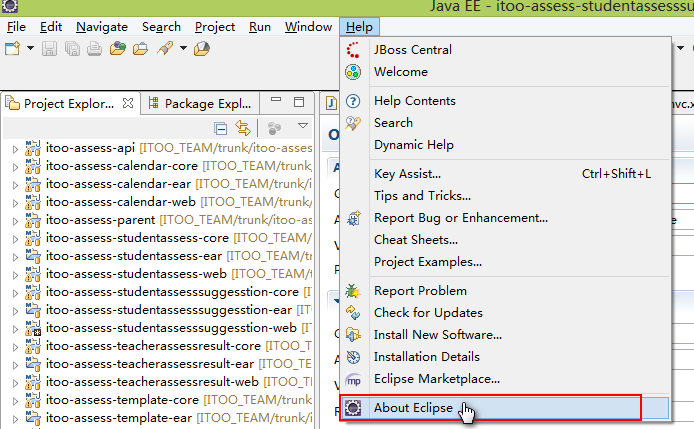Viewport: 694px width, 429px height.
Task: Click Install New Software... menu entry
Action: (x=505, y=335)
